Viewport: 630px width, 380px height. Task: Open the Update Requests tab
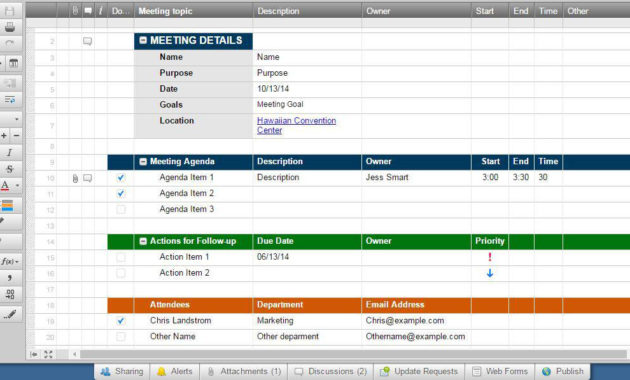419,371
